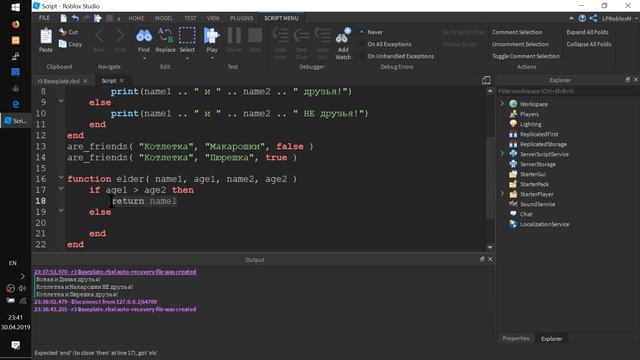Click the editor scroll down arrow
Viewport: 640px width, 360px height.
[490, 247]
